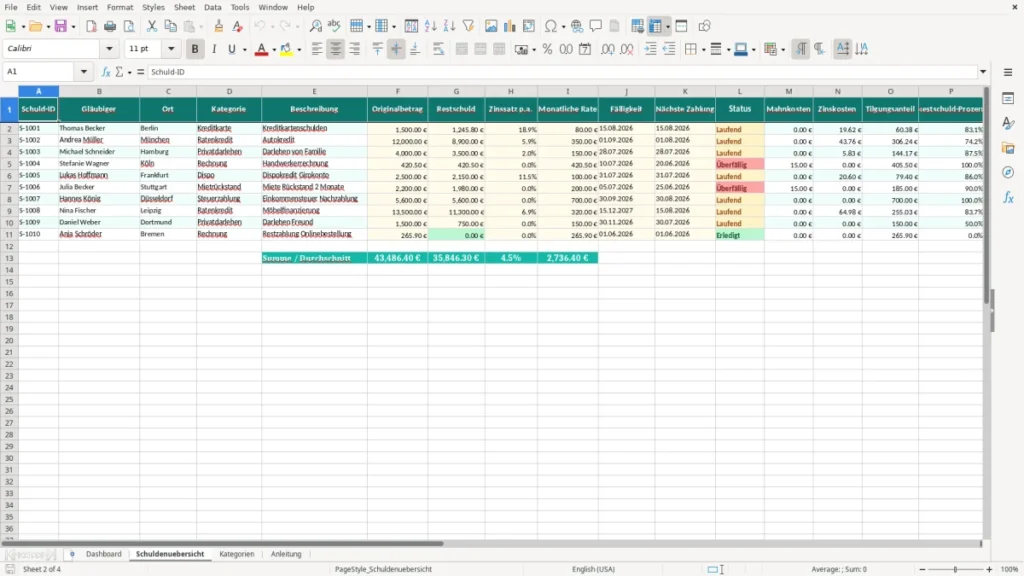Open the Select Function sigma dropdown
The width and height of the screenshot is (1024, 576).
coord(129,72)
